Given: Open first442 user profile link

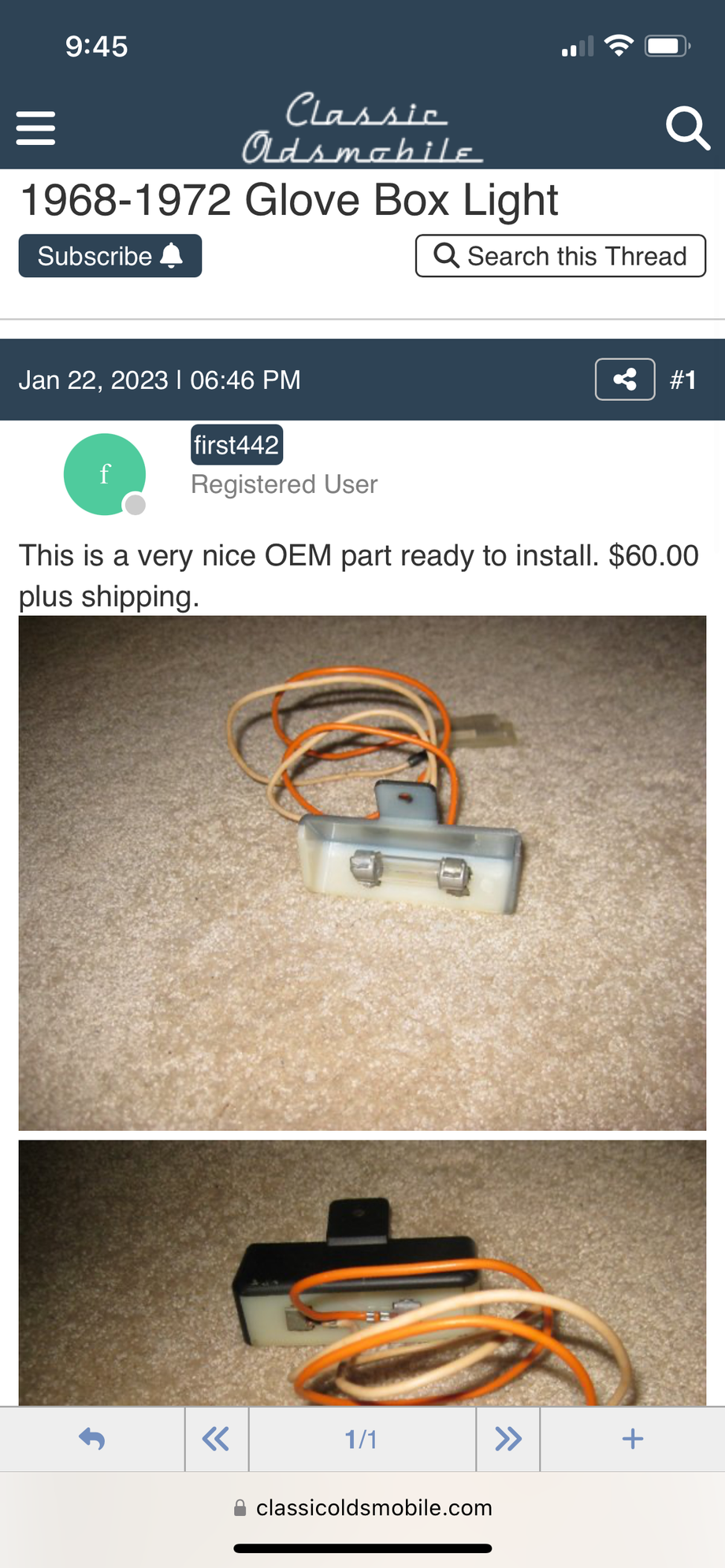Looking at the screenshot, I should [236, 445].
